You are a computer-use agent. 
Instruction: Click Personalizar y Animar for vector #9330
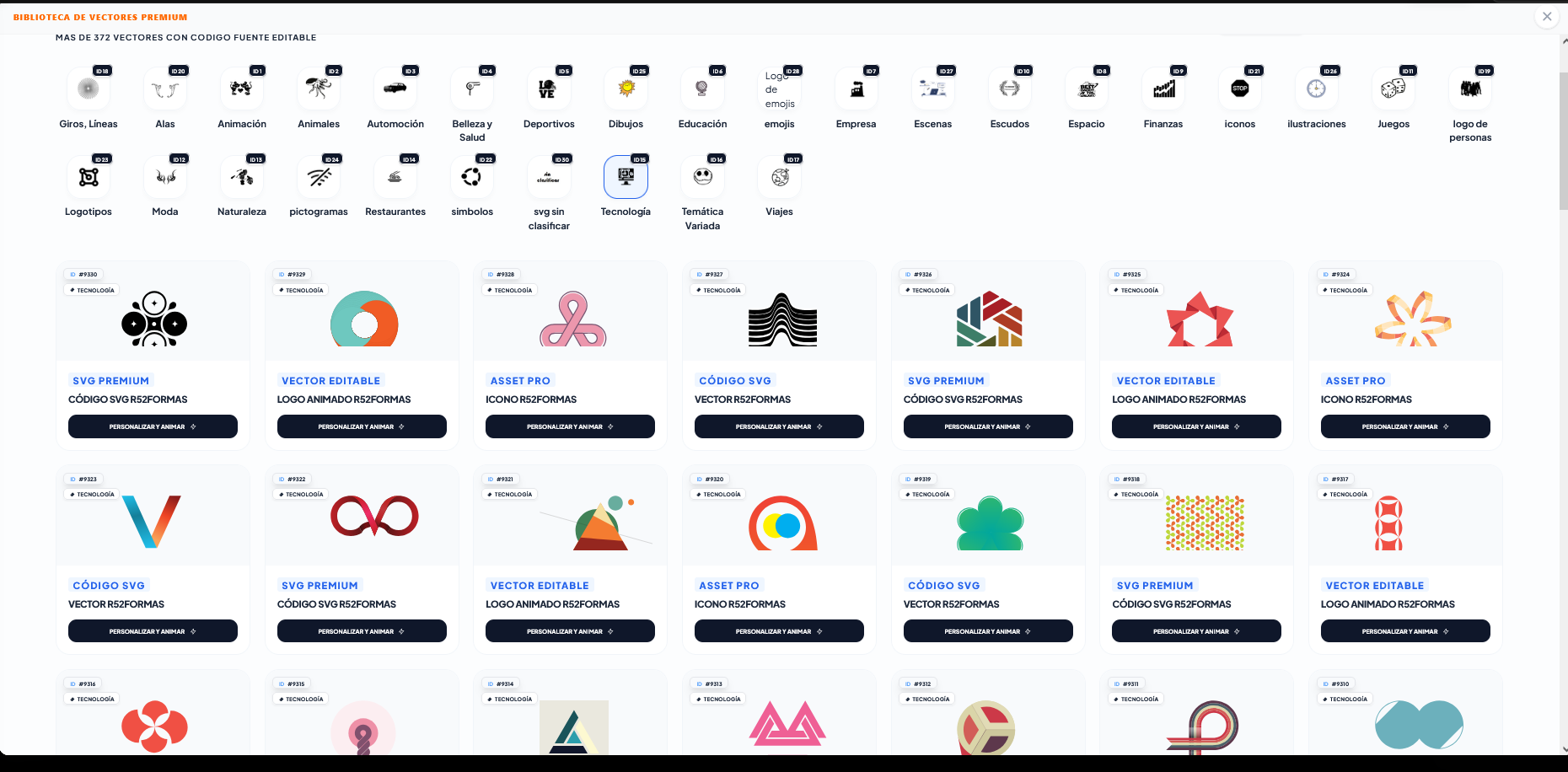point(153,426)
